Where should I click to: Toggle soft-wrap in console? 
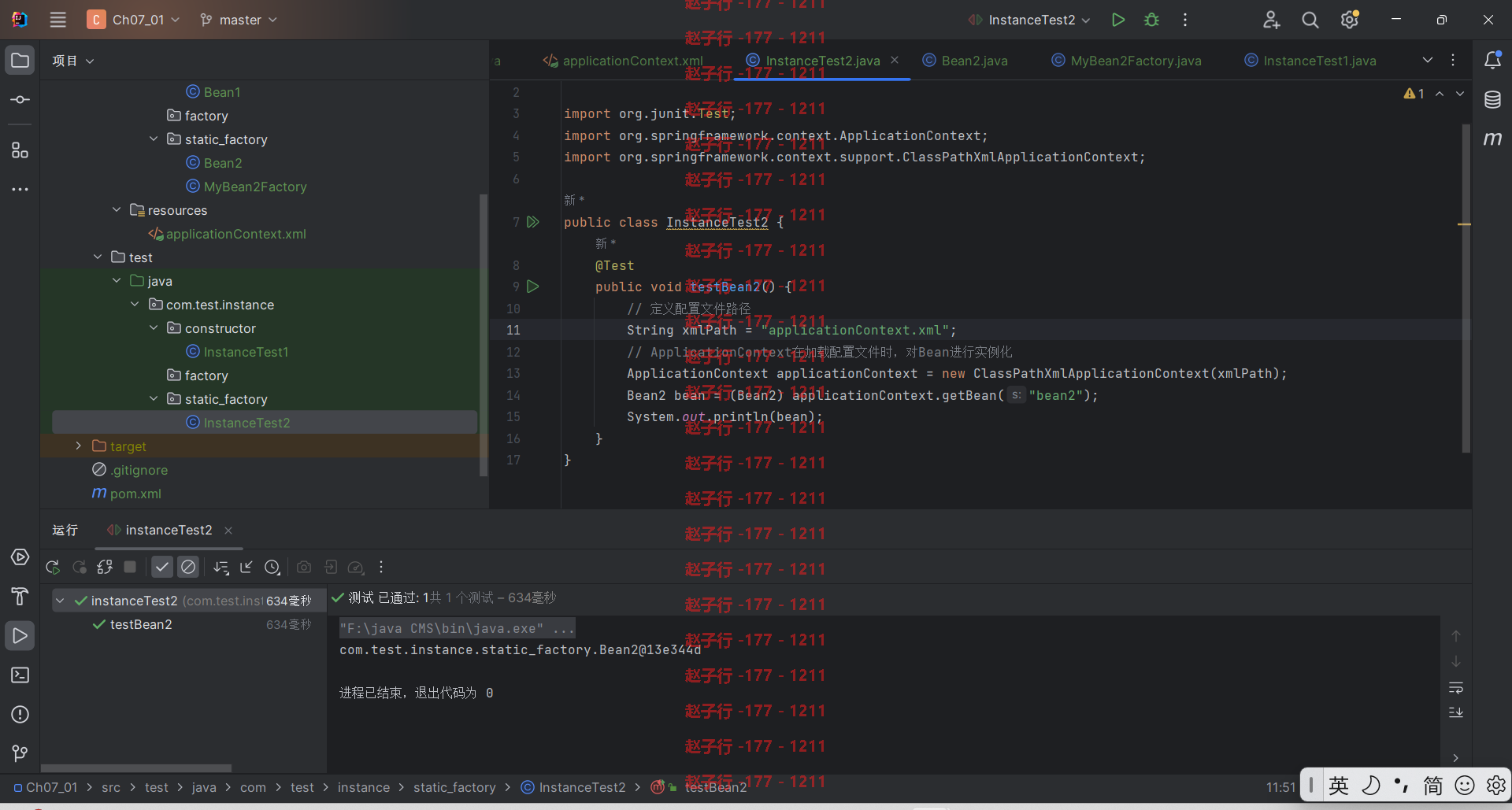pos(1456,689)
